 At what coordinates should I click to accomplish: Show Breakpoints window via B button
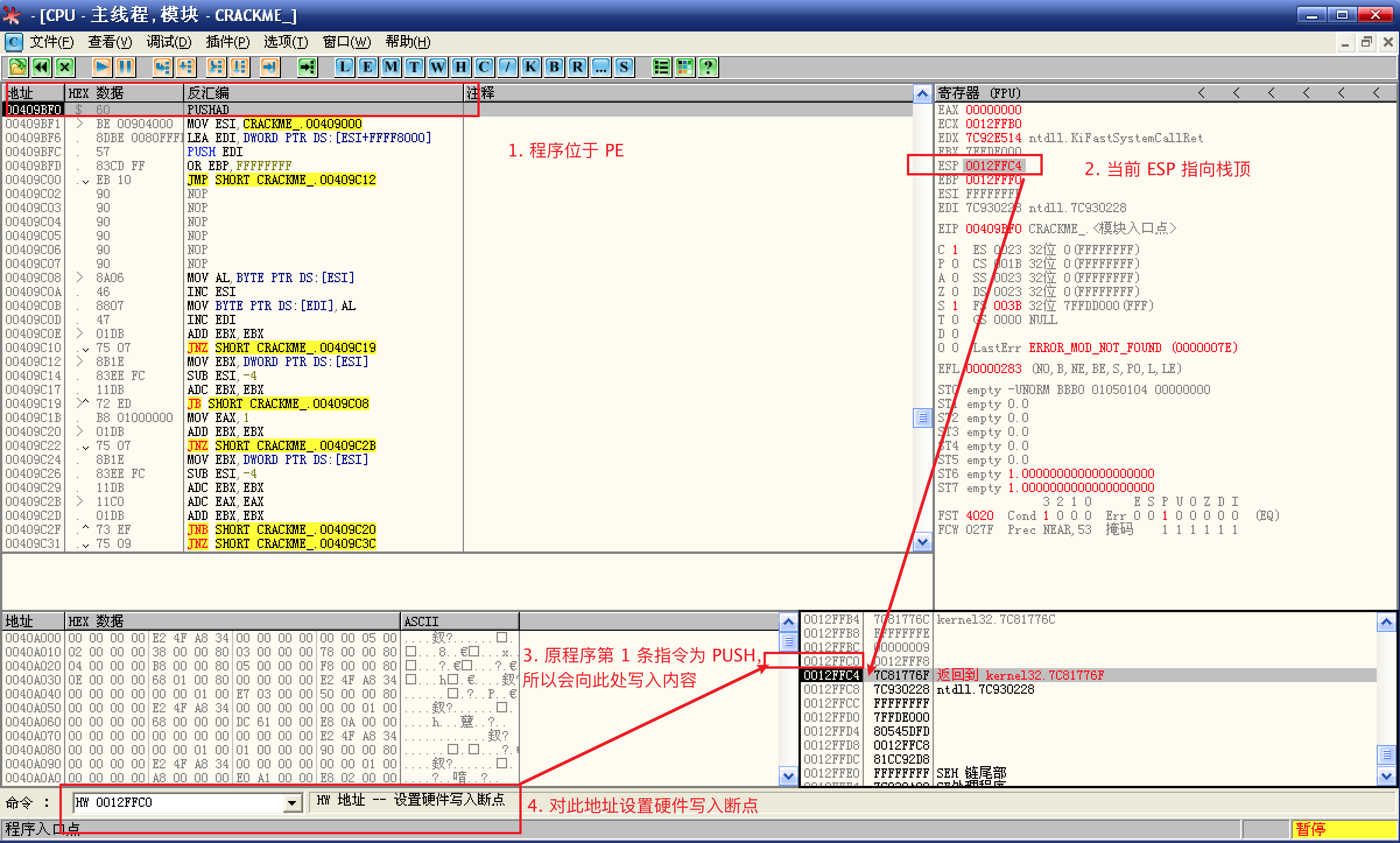tap(554, 67)
